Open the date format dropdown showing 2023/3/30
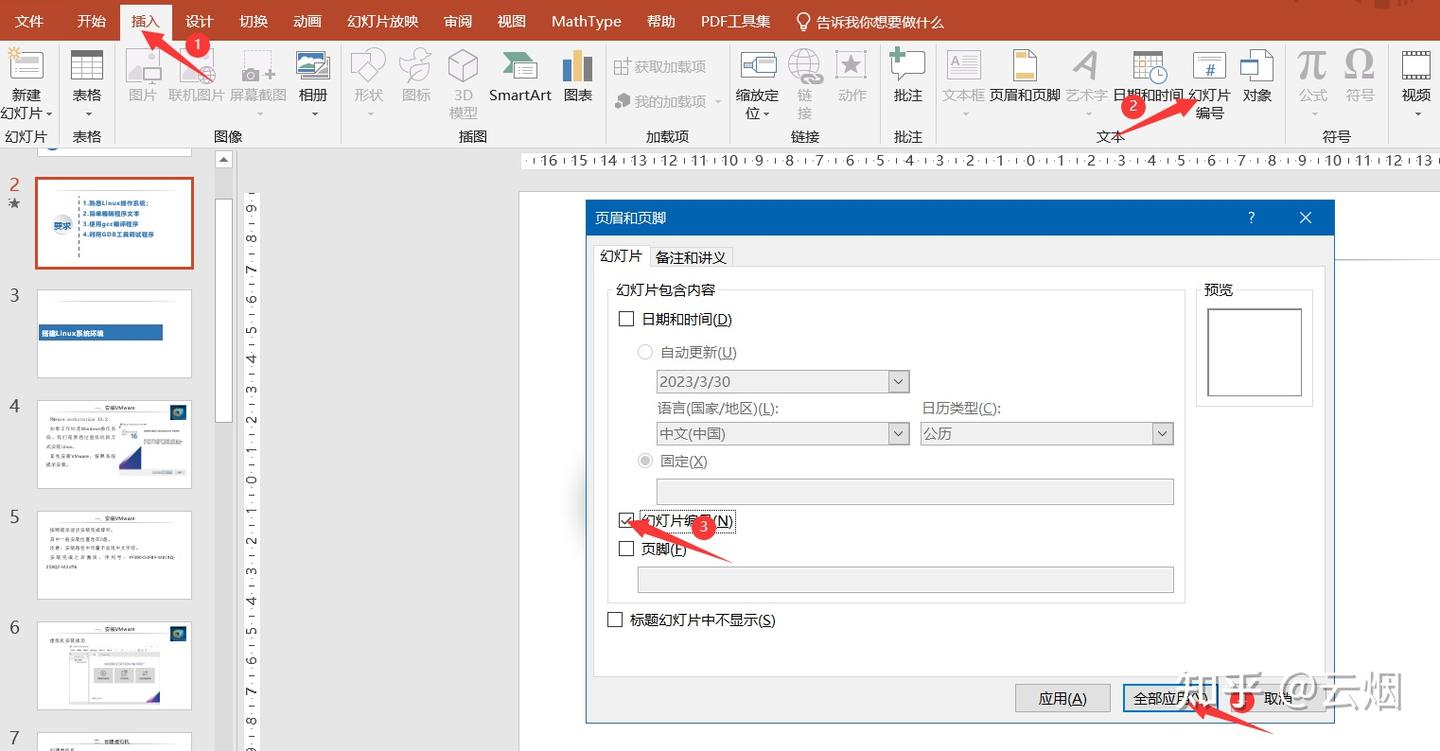Image resolution: width=1440 pixels, height=751 pixels. [x=897, y=381]
